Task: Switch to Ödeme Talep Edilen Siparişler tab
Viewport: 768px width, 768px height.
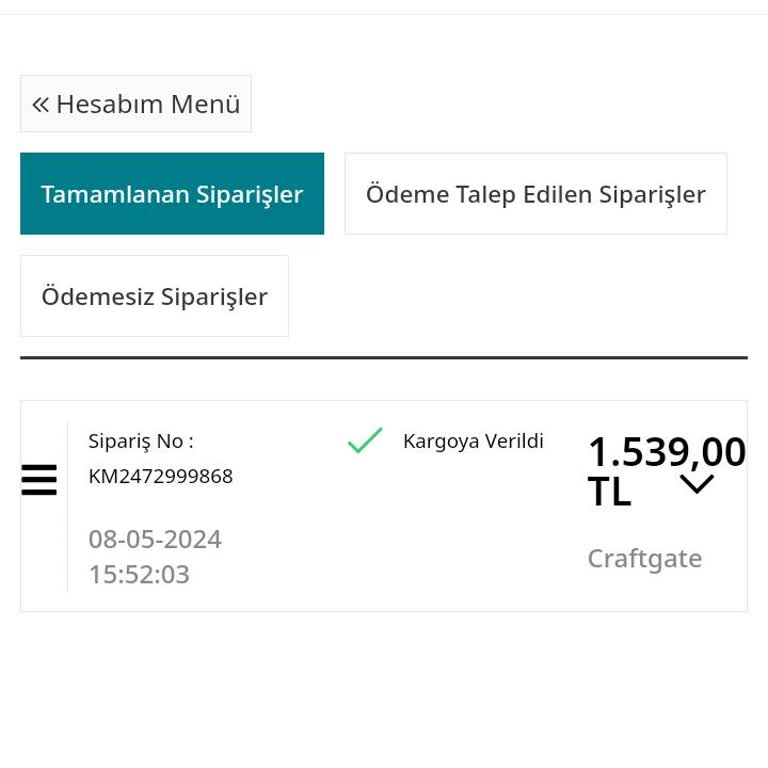Action: pos(535,194)
